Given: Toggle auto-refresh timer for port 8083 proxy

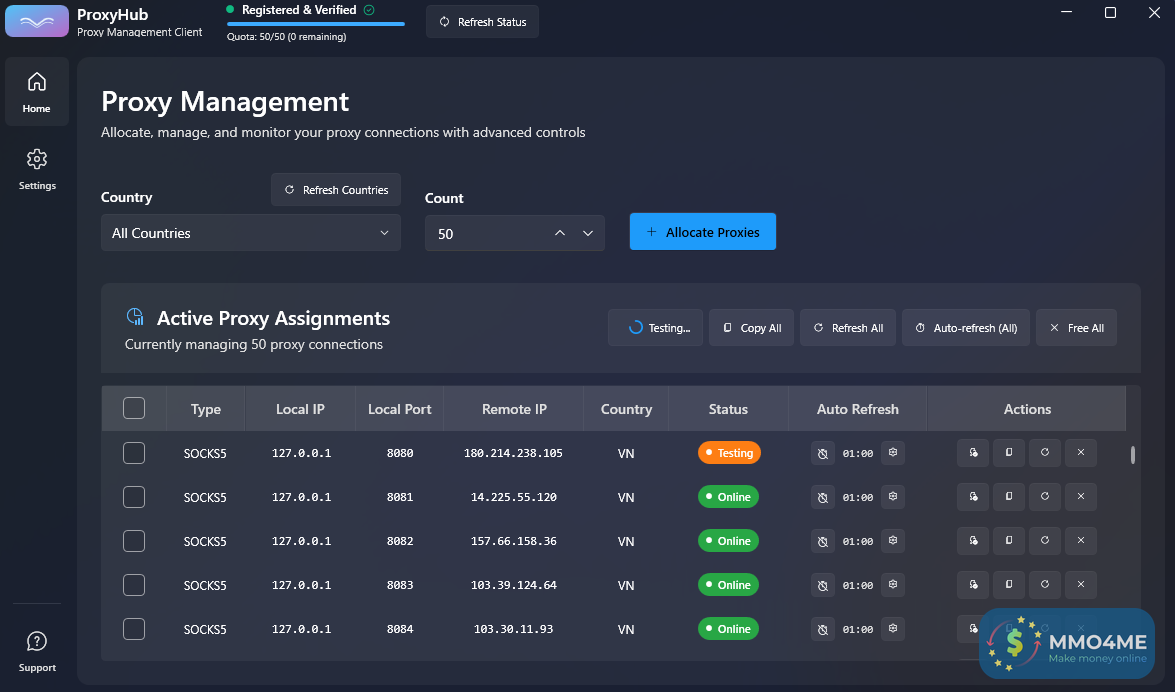Looking at the screenshot, I should click(x=822, y=585).
